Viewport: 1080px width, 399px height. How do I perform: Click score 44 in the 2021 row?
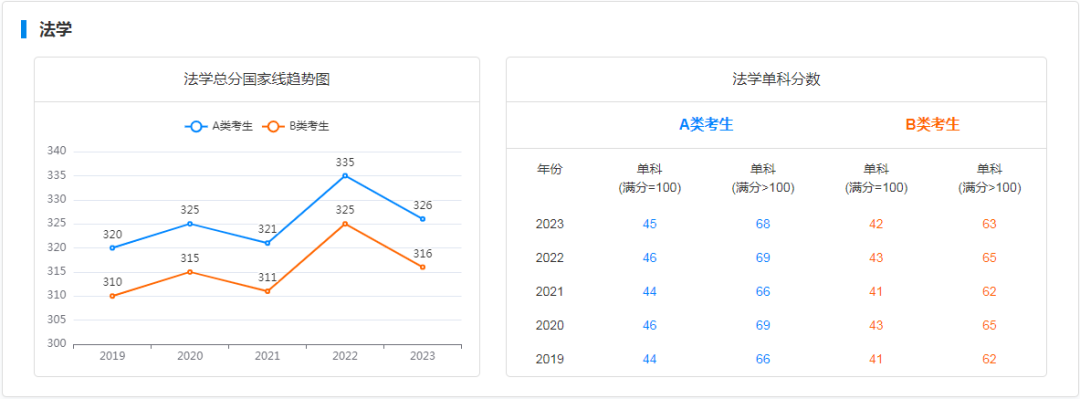tap(650, 291)
